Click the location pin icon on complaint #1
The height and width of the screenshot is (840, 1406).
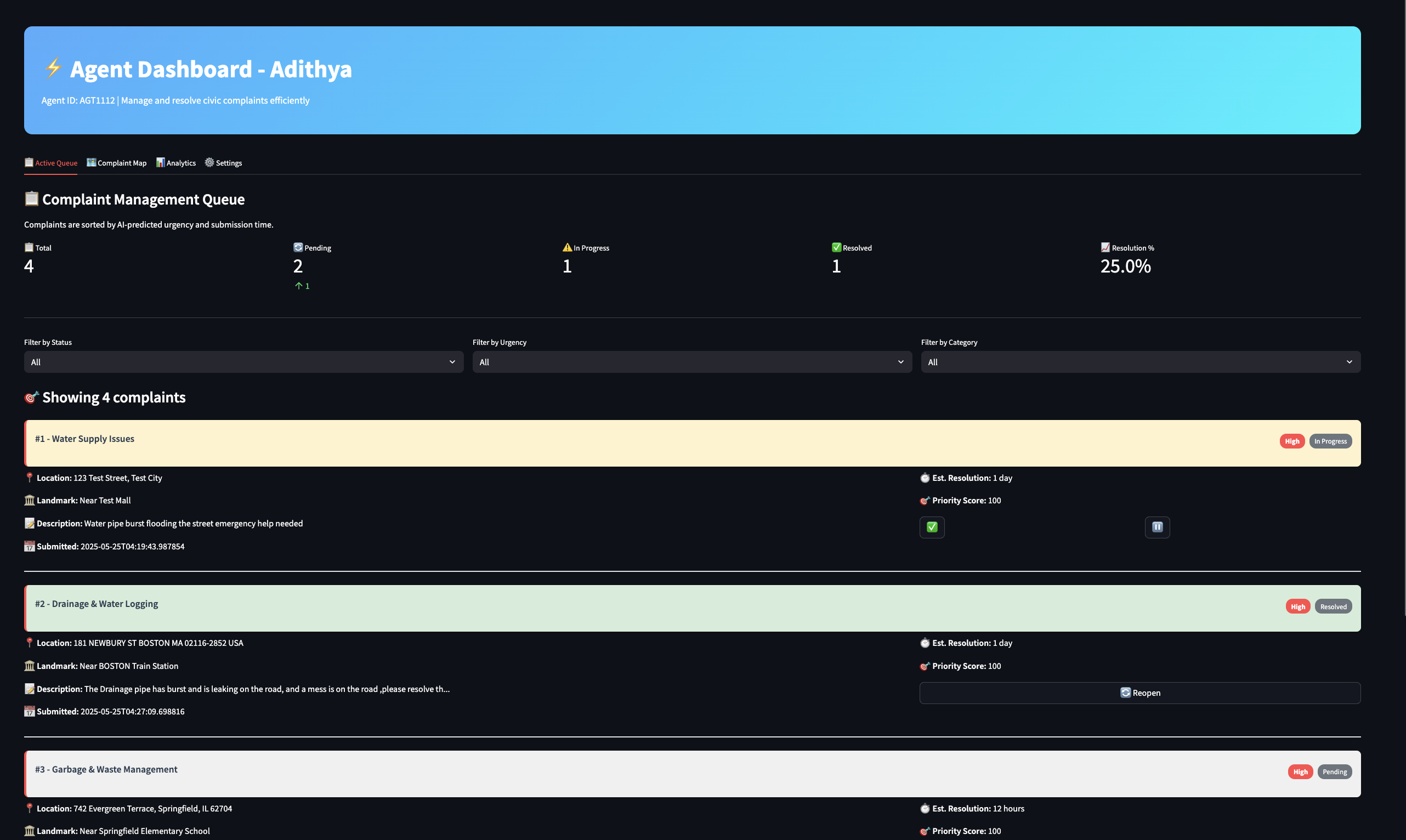[30, 477]
